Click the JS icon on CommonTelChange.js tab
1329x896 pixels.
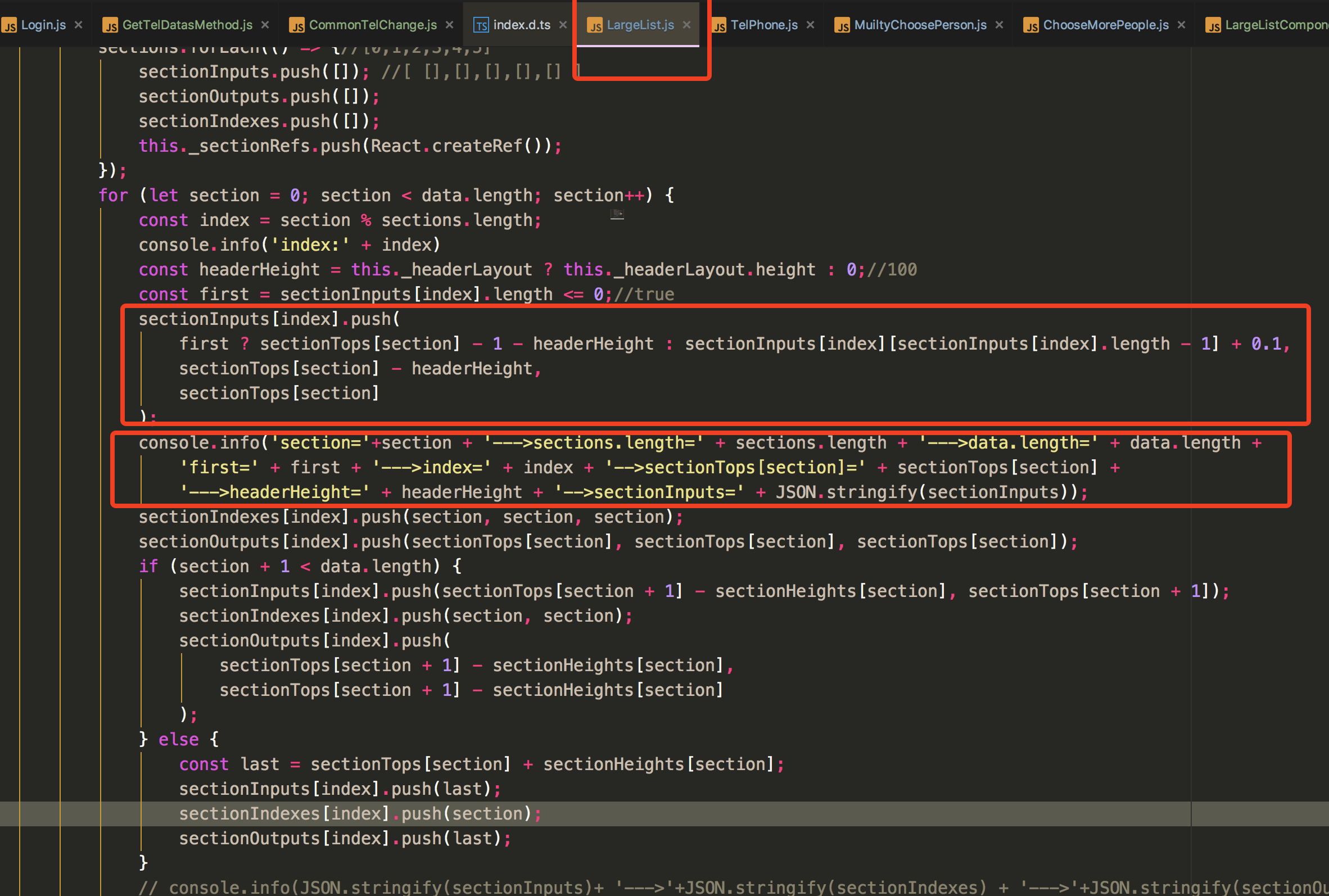click(297, 25)
